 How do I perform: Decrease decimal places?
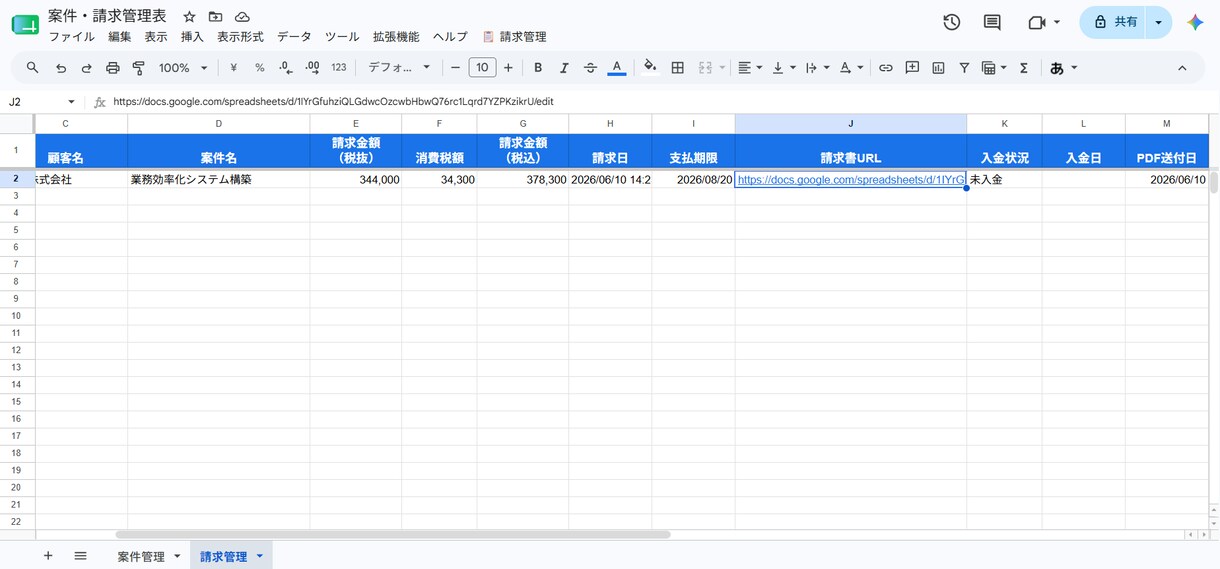pyautogui.click(x=286, y=68)
